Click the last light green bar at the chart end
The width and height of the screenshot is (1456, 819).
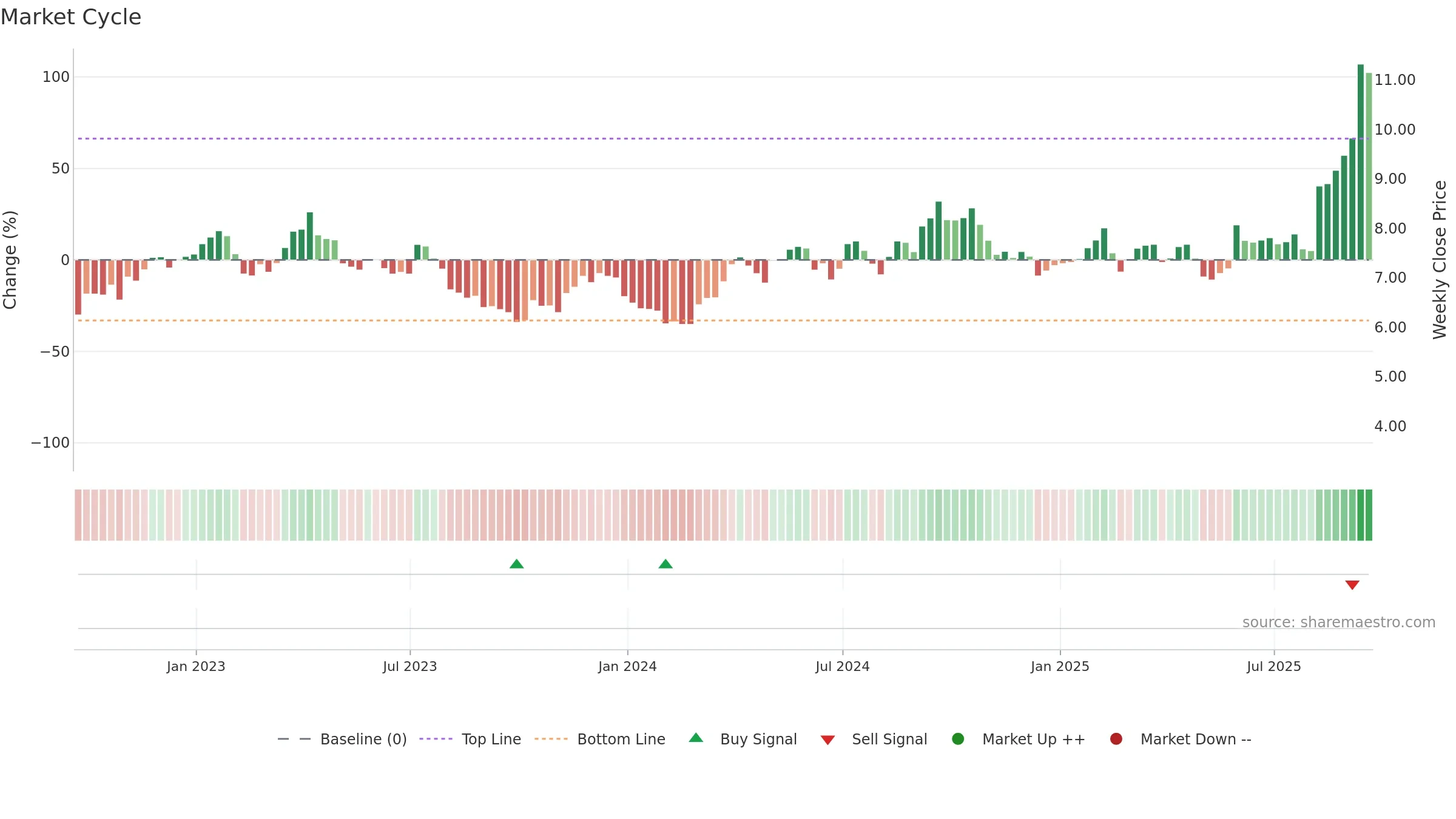click(1369, 166)
